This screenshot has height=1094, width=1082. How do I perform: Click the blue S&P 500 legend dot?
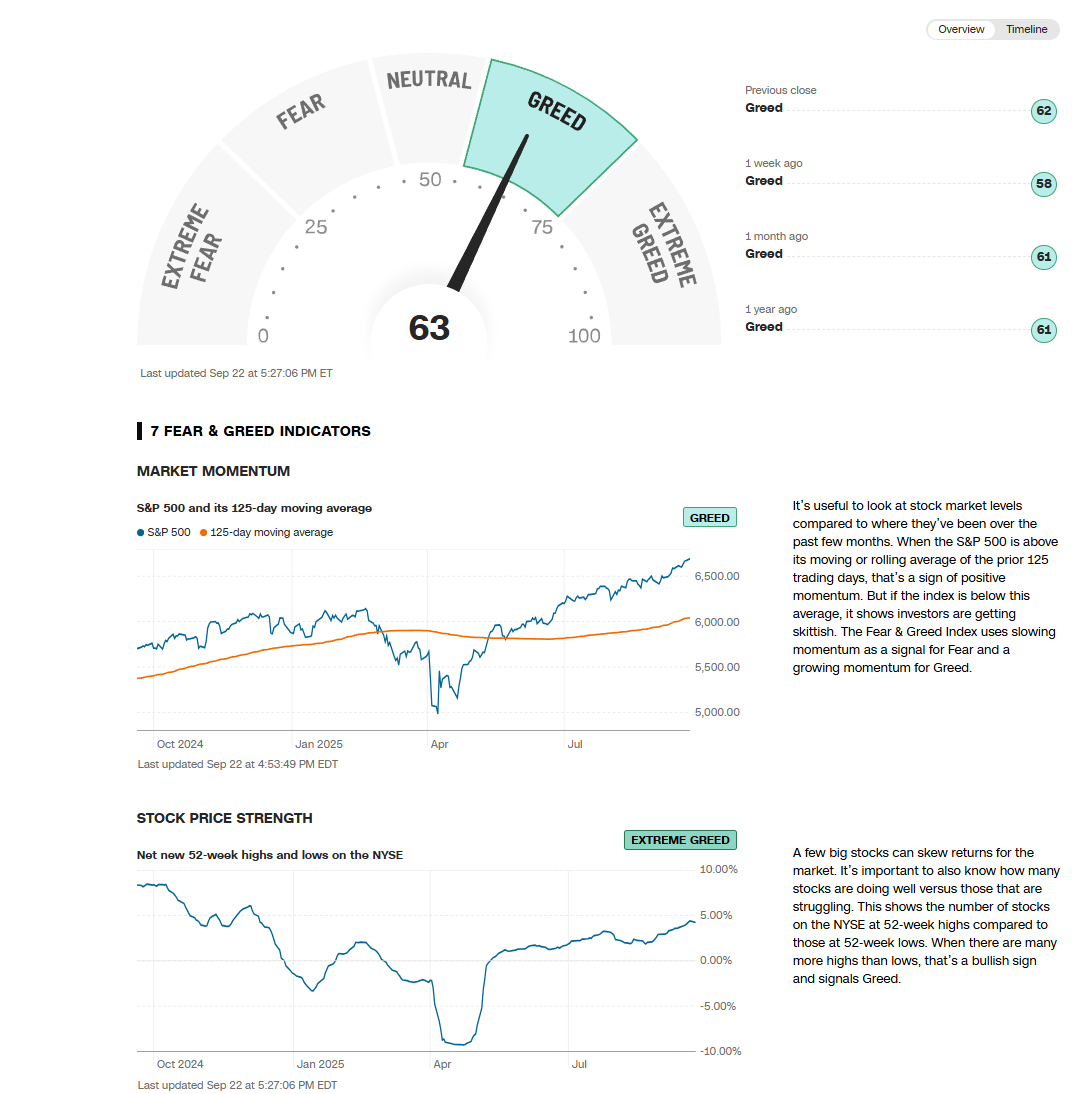[x=141, y=533]
